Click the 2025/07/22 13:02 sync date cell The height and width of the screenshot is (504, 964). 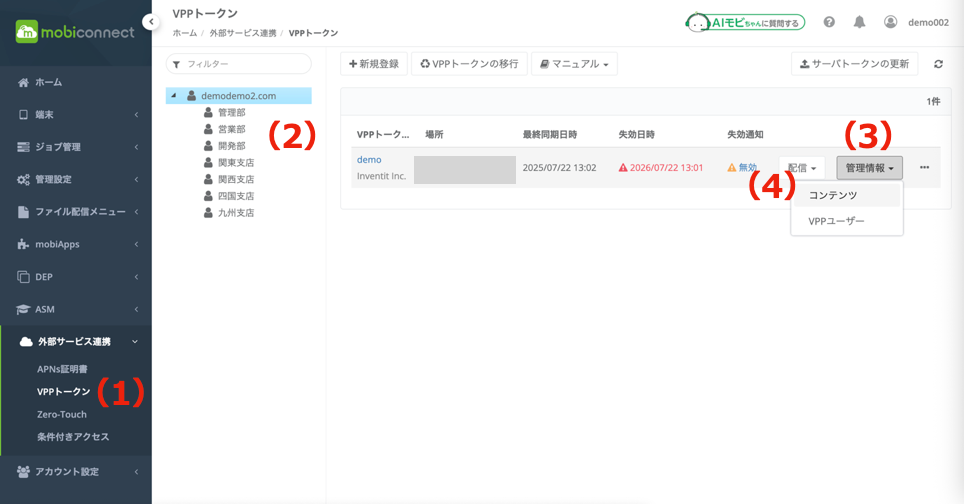559,168
